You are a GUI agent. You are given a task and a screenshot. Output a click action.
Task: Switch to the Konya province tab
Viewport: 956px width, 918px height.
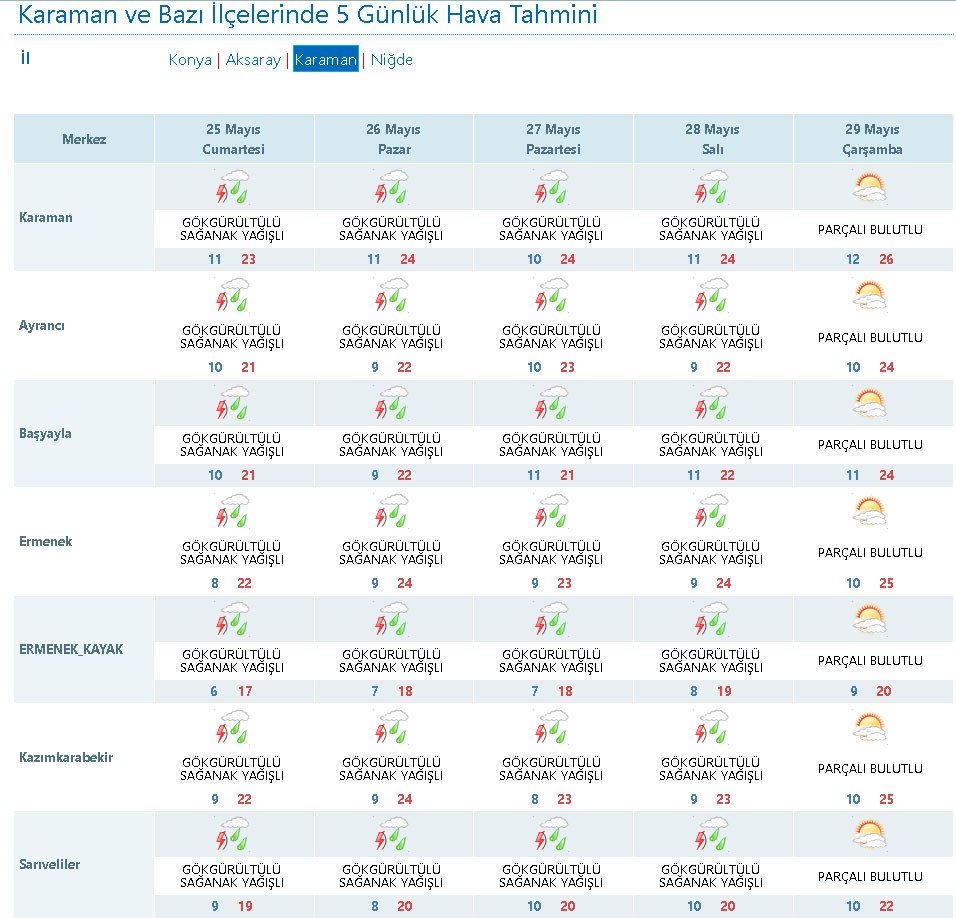(x=190, y=60)
